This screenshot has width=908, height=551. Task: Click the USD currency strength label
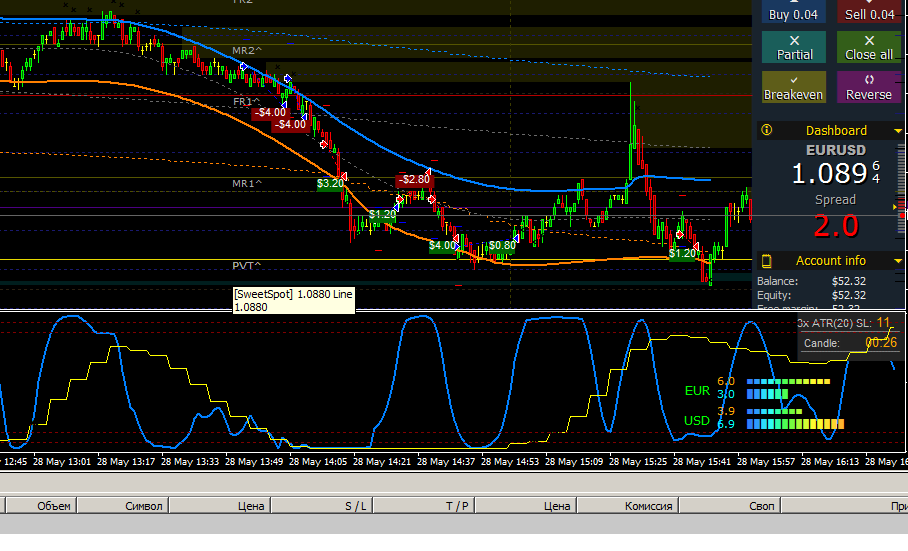(697, 420)
